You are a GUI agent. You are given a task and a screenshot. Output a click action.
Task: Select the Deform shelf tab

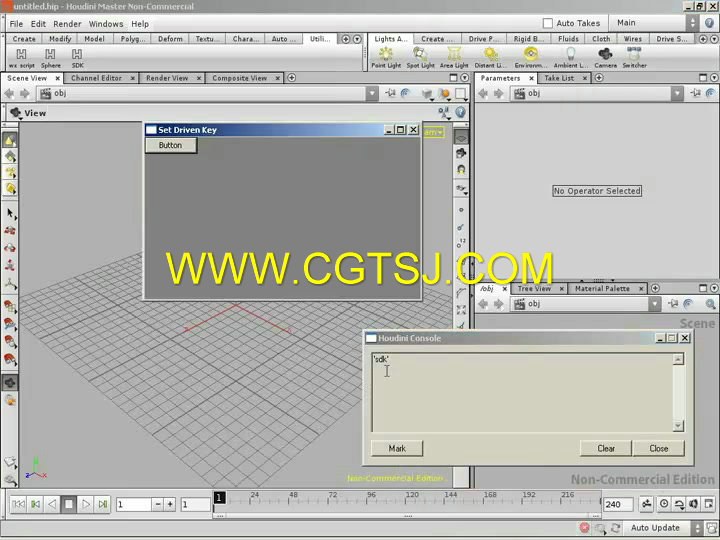point(170,39)
